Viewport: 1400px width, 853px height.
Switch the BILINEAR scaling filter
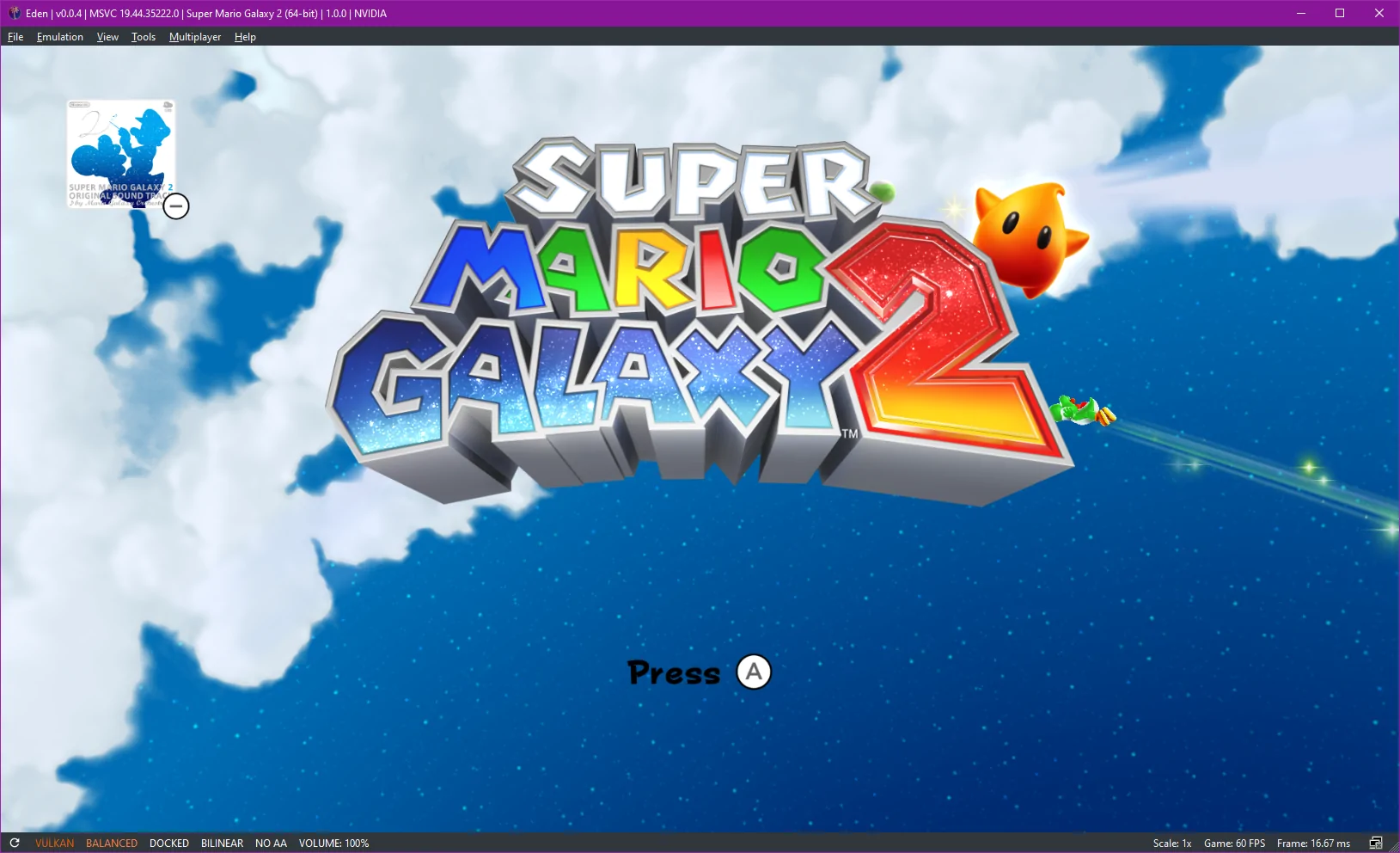[222, 844]
